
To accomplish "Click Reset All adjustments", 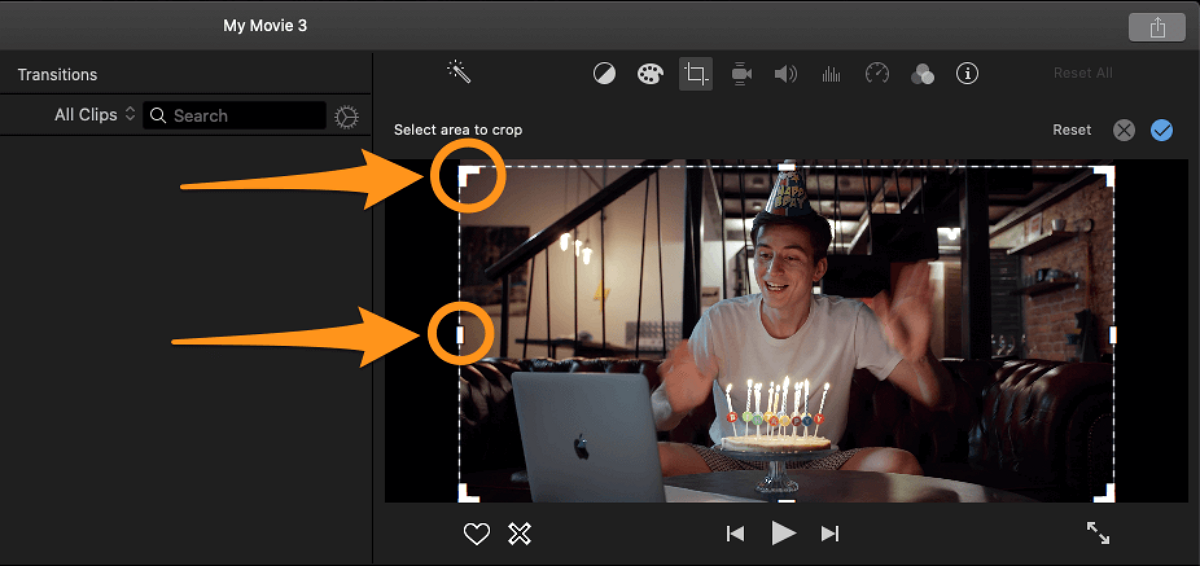I will tap(1083, 73).
